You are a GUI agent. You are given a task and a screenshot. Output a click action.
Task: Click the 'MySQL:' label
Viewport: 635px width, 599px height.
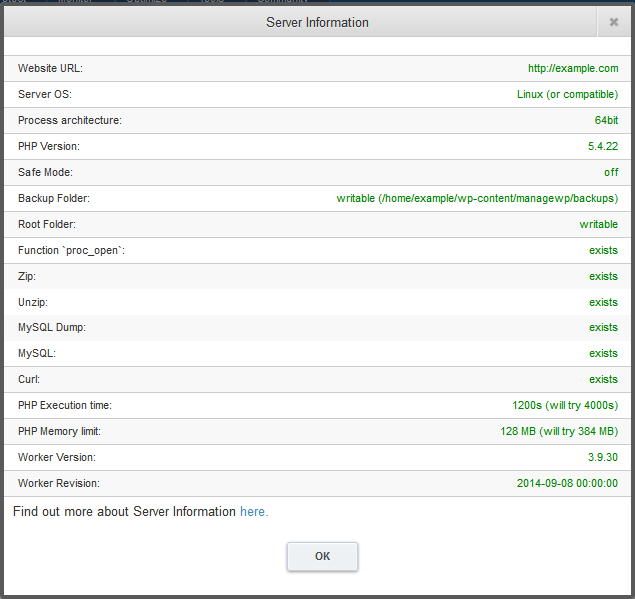coord(37,353)
